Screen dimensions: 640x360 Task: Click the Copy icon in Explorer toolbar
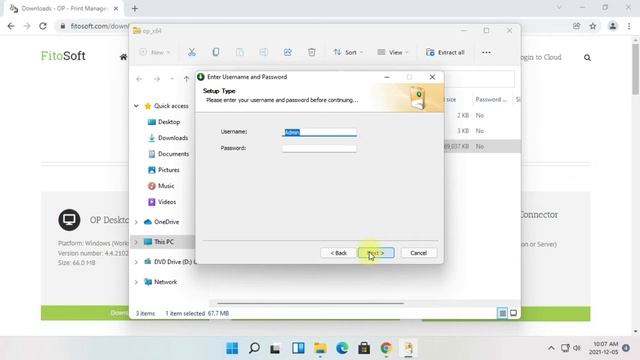click(x=216, y=52)
